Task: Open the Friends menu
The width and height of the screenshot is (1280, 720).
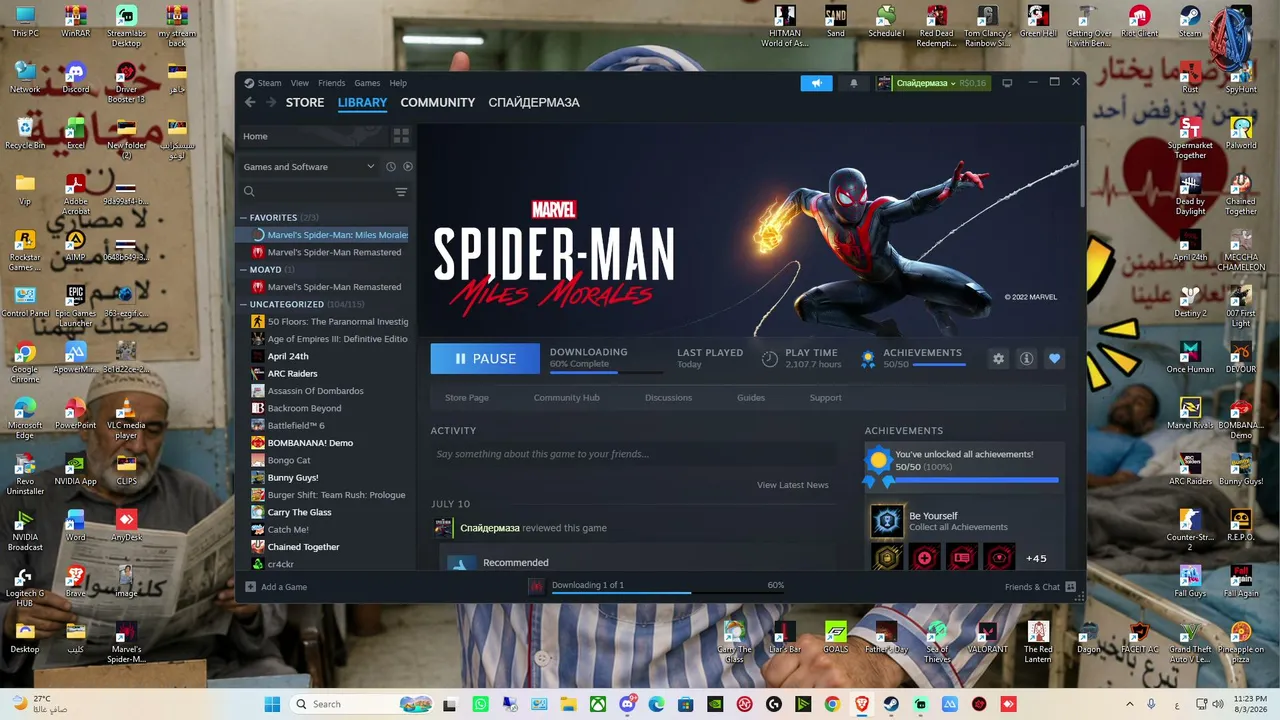Action: pos(332,83)
